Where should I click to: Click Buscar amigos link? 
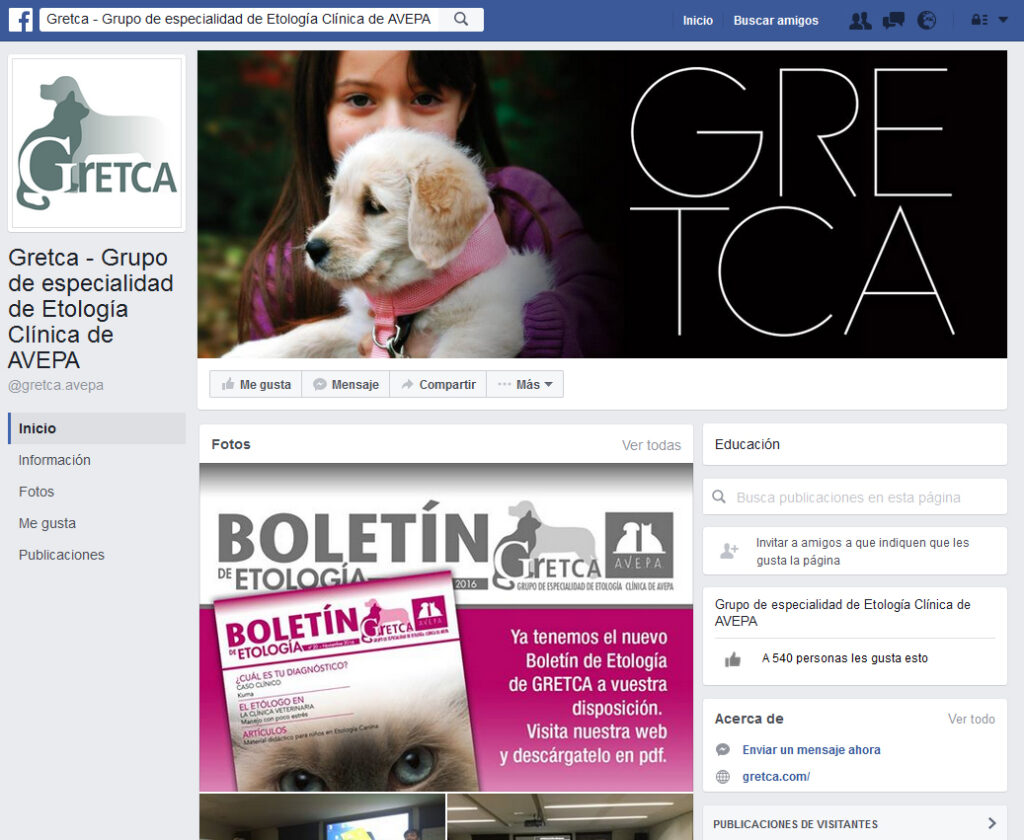pyautogui.click(x=775, y=21)
